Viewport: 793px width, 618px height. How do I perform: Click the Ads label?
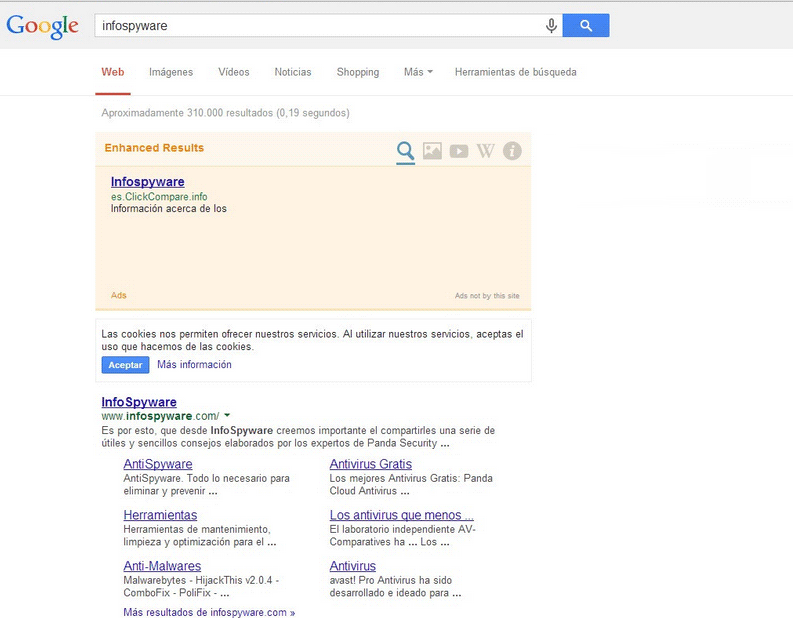click(x=119, y=295)
